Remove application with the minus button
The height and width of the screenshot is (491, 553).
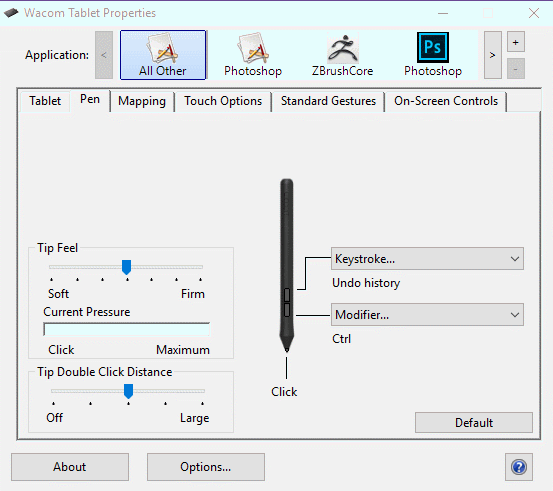pyautogui.click(x=516, y=68)
